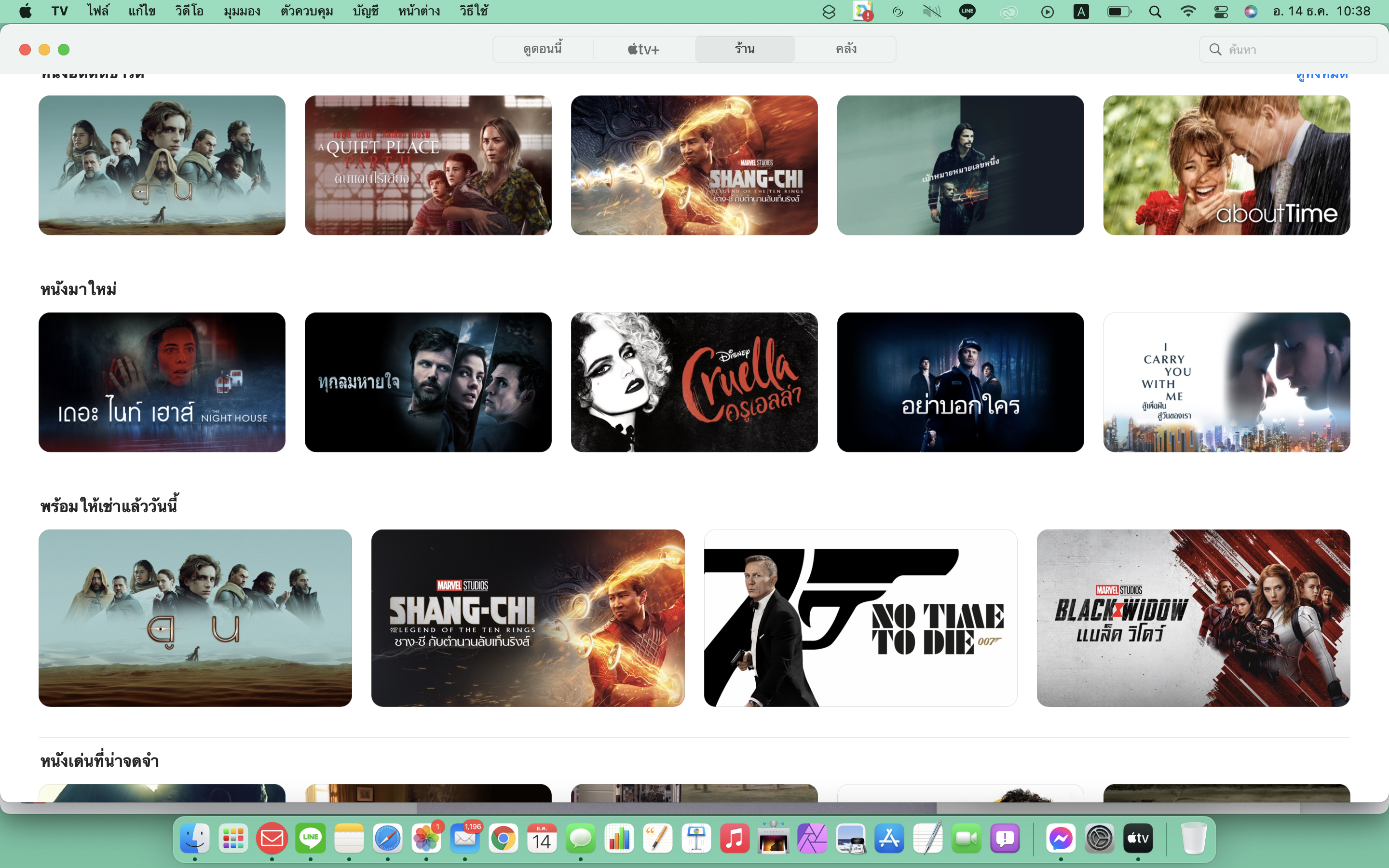Open the No Time To Die rental thumbnail
Image resolution: width=1389 pixels, height=868 pixels.
tap(860, 618)
